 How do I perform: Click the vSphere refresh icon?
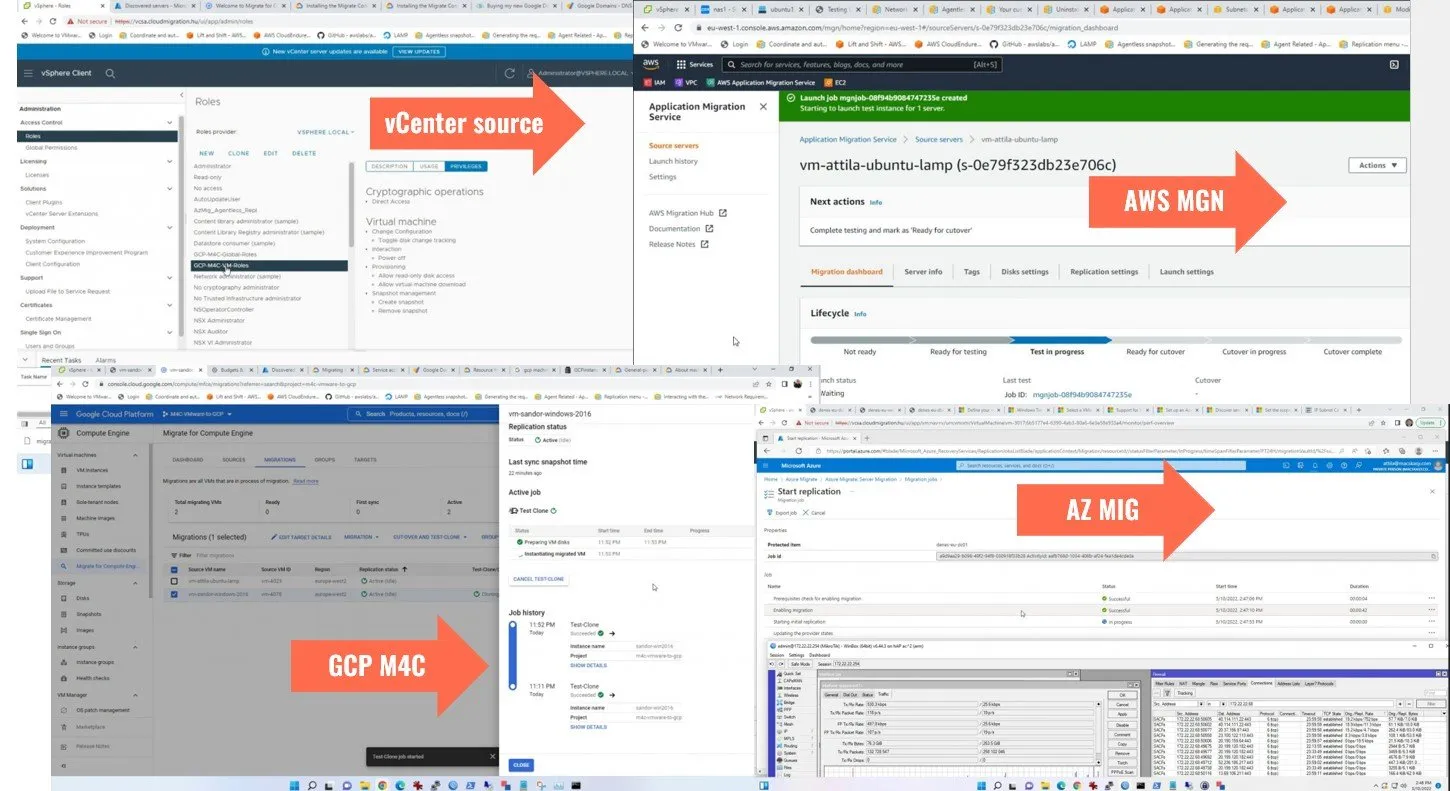510,73
